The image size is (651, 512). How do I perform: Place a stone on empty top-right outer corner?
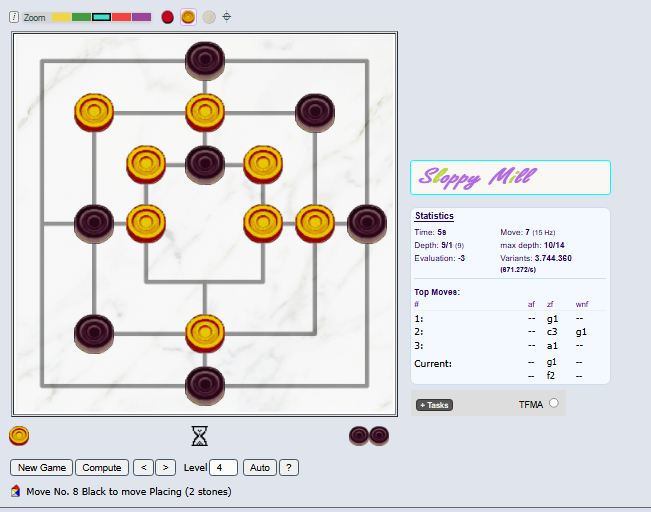coord(367,61)
